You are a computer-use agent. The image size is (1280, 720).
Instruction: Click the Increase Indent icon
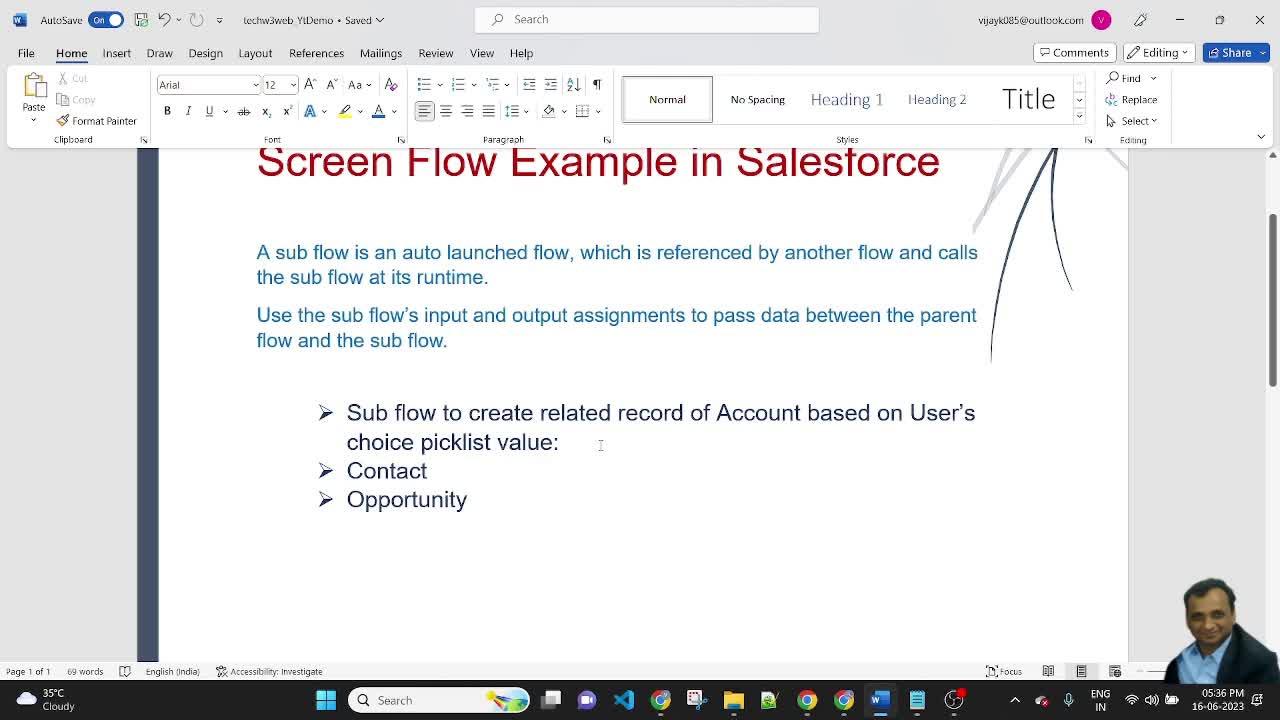(550, 85)
